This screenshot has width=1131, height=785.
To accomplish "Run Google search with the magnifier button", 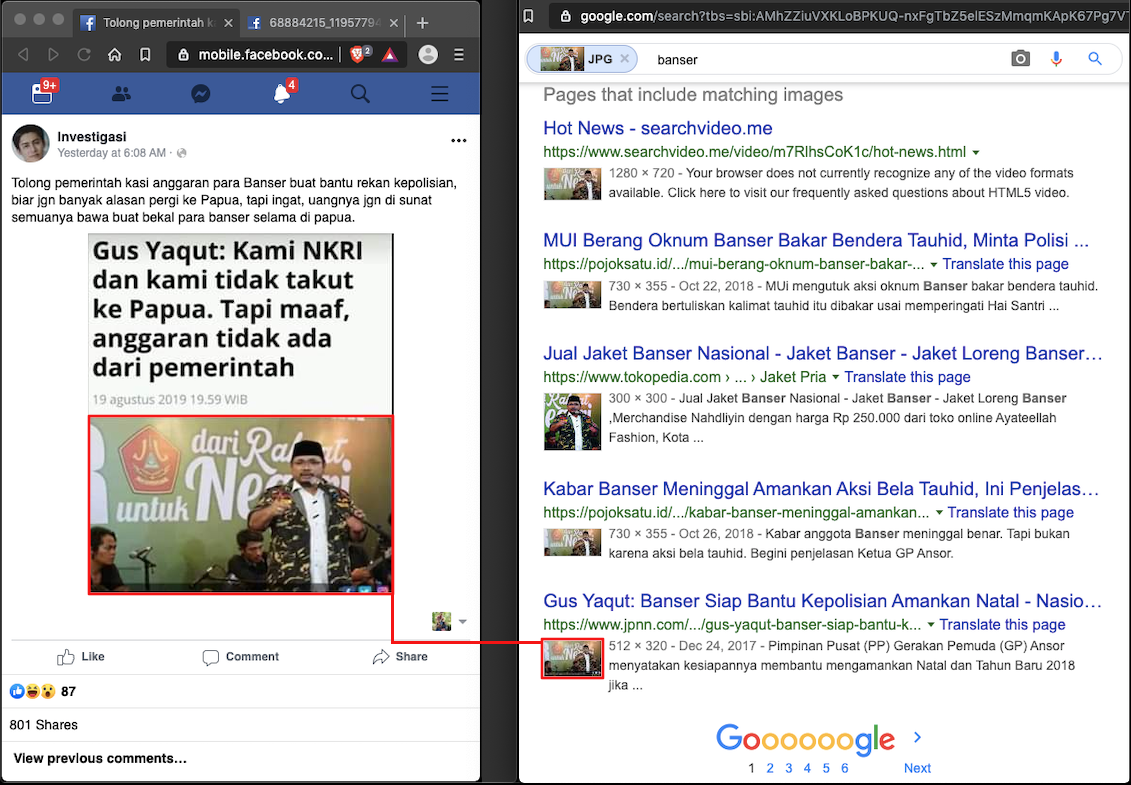I will point(1095,59).
